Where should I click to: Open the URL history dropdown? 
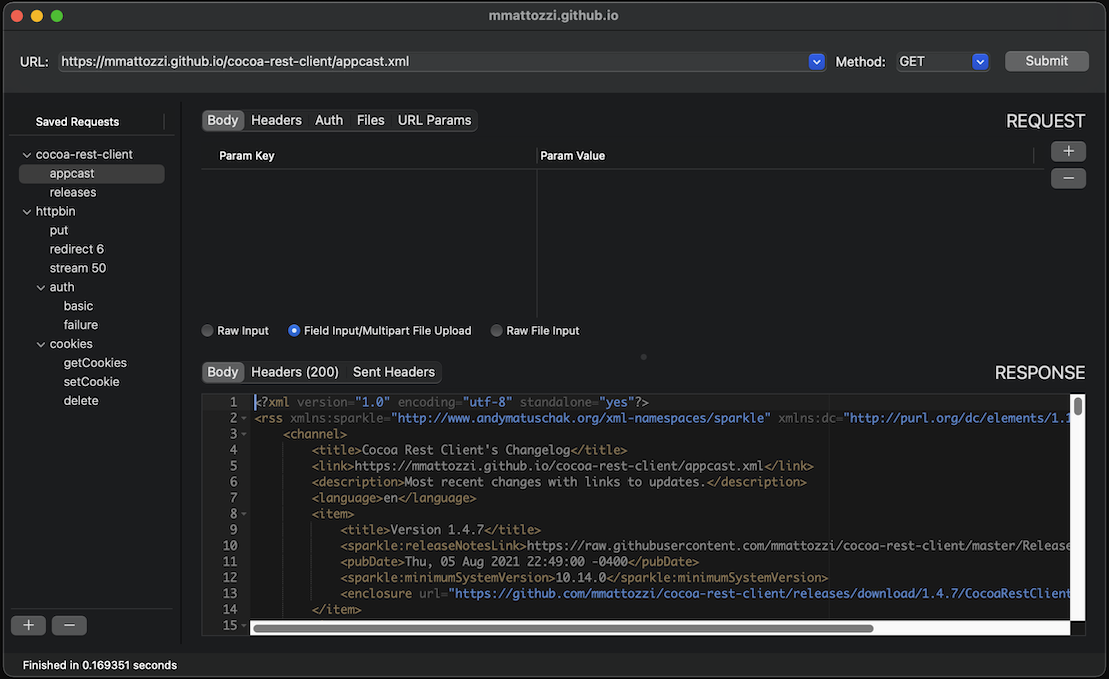(816, 61)
